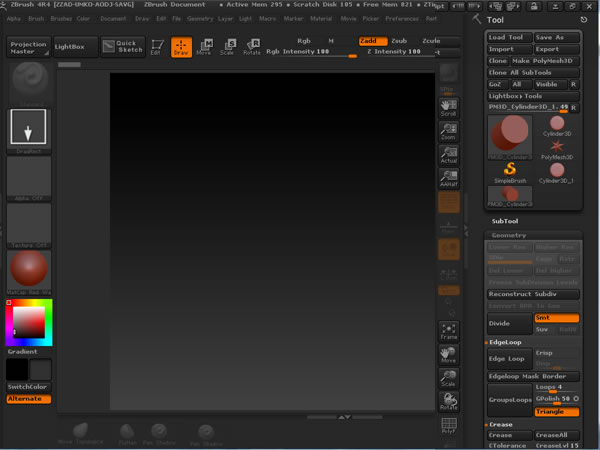Toggle Zcut mode
Screen dimensions: 600x450
point(431,41)
